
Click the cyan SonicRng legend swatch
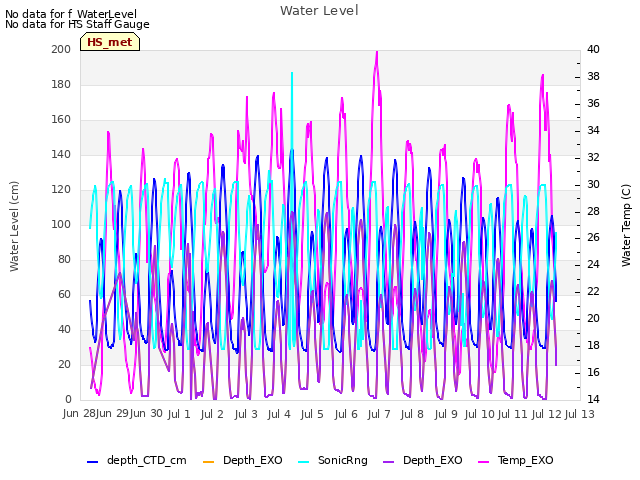(x=303, y=462)
